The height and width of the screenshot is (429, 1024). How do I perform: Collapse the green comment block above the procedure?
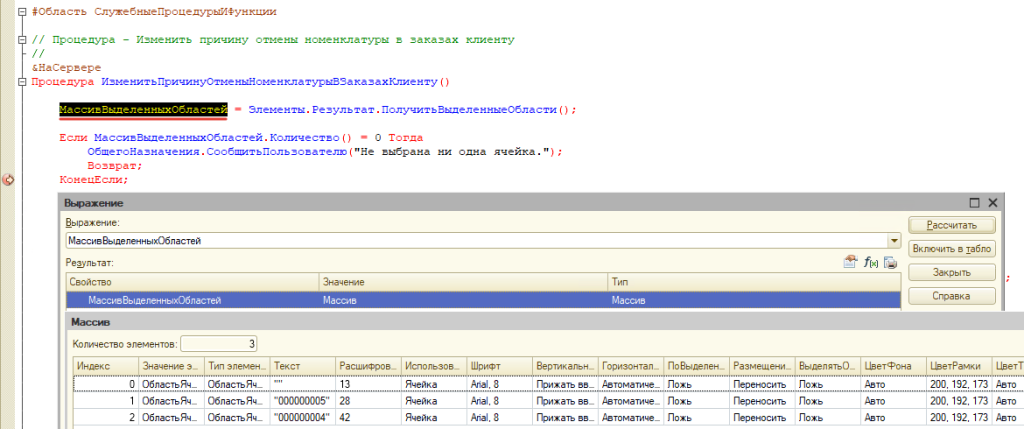pyautogui.click(x=23, y=40)
